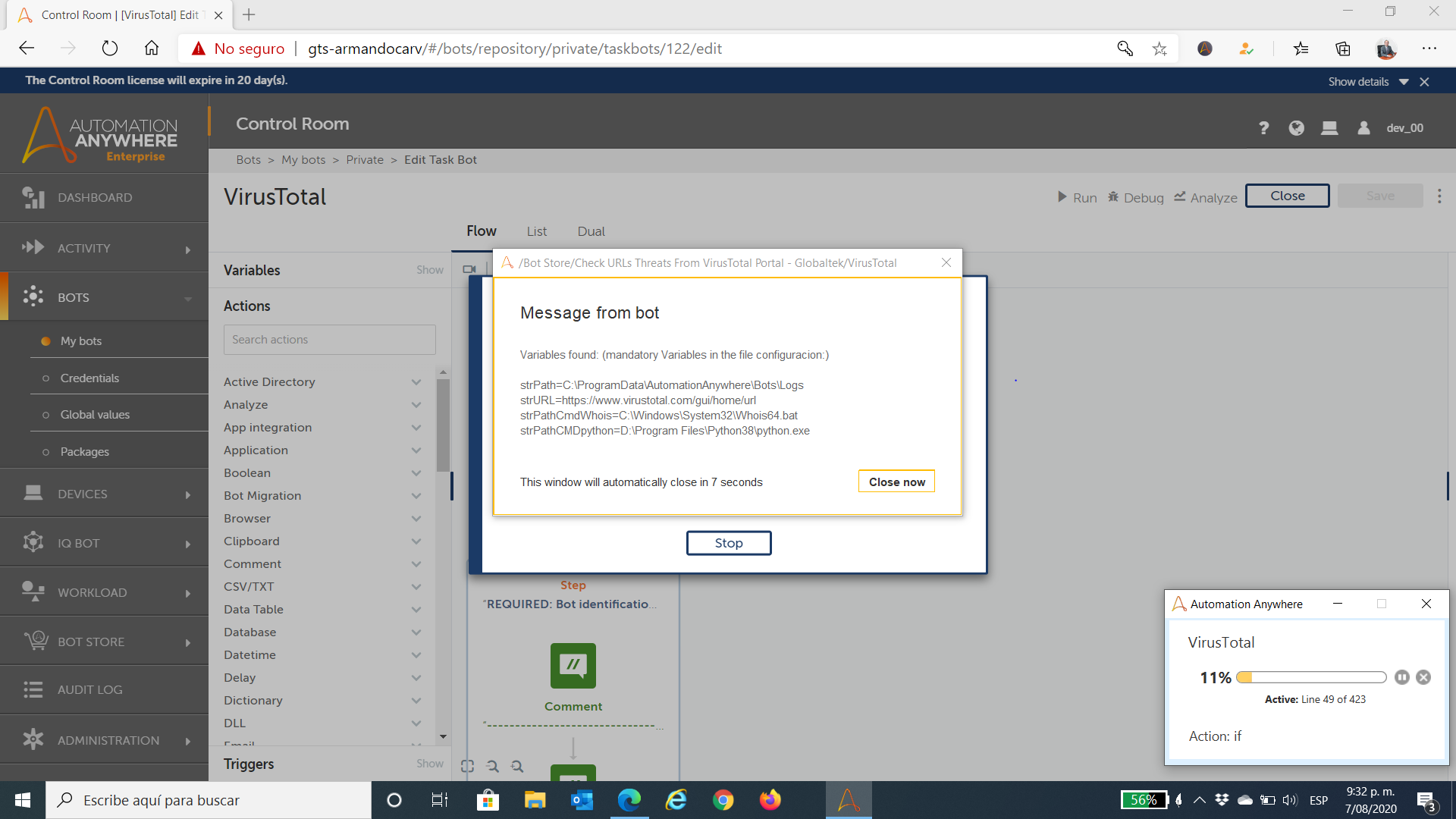Switch to the List view tab
The width and height of the screenshot is (1456, 819).
[537, 231]
